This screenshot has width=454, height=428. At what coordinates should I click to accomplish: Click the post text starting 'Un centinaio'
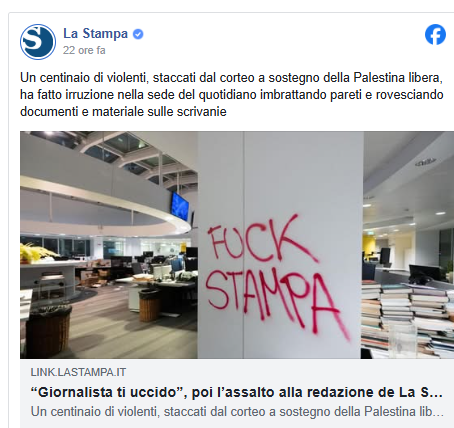[232, 95]
